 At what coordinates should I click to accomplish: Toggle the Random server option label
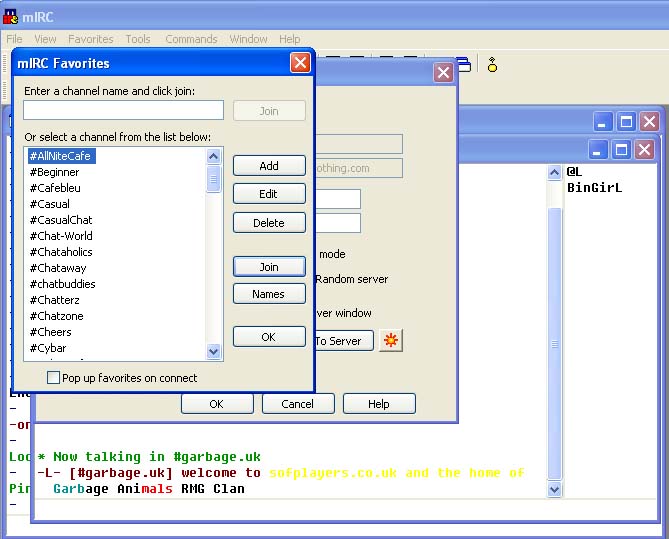point(352,279)
